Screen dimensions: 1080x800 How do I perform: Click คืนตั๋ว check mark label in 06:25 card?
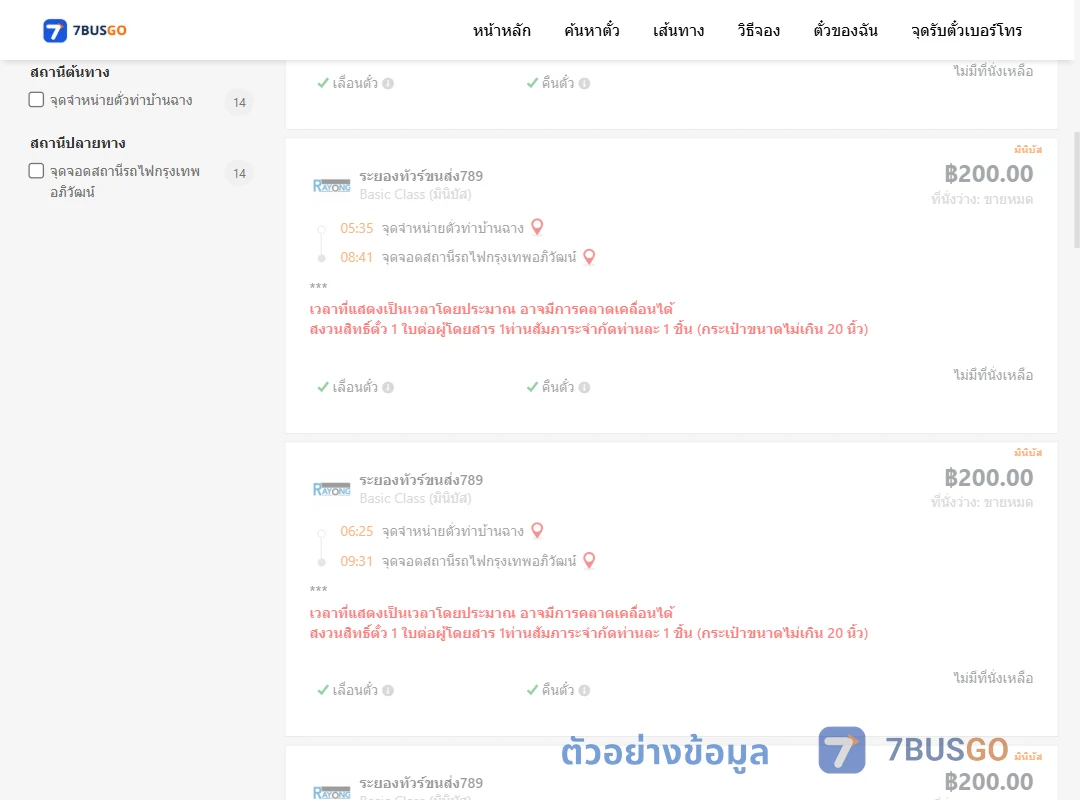[550, 690]
